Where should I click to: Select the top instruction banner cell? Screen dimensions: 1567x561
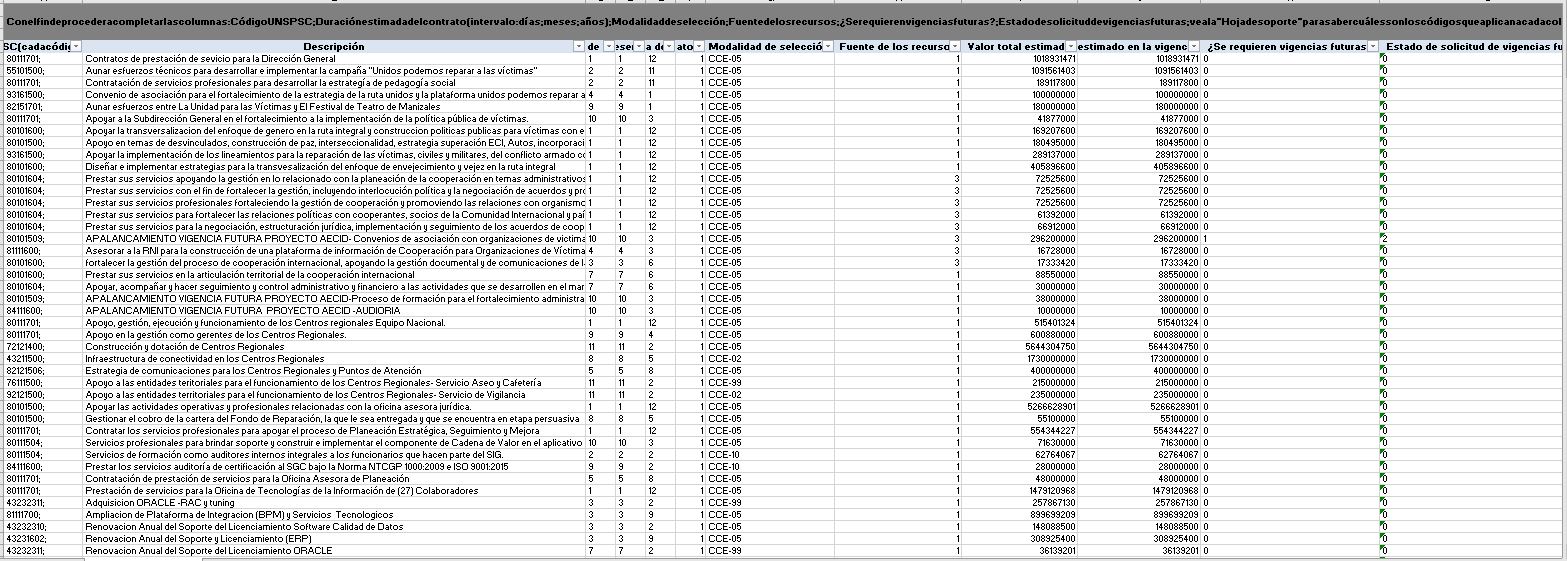[783, 22]
